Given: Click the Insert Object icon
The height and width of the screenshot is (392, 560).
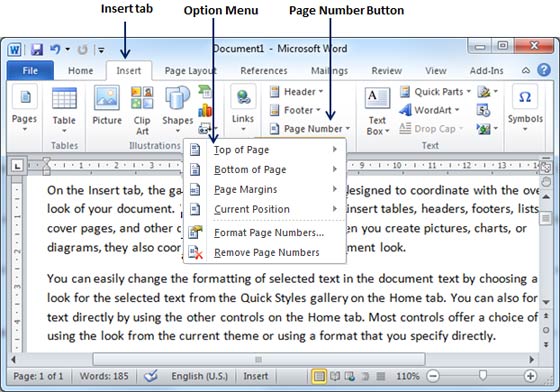Looking at the screenshot, I should pos(487,129).
